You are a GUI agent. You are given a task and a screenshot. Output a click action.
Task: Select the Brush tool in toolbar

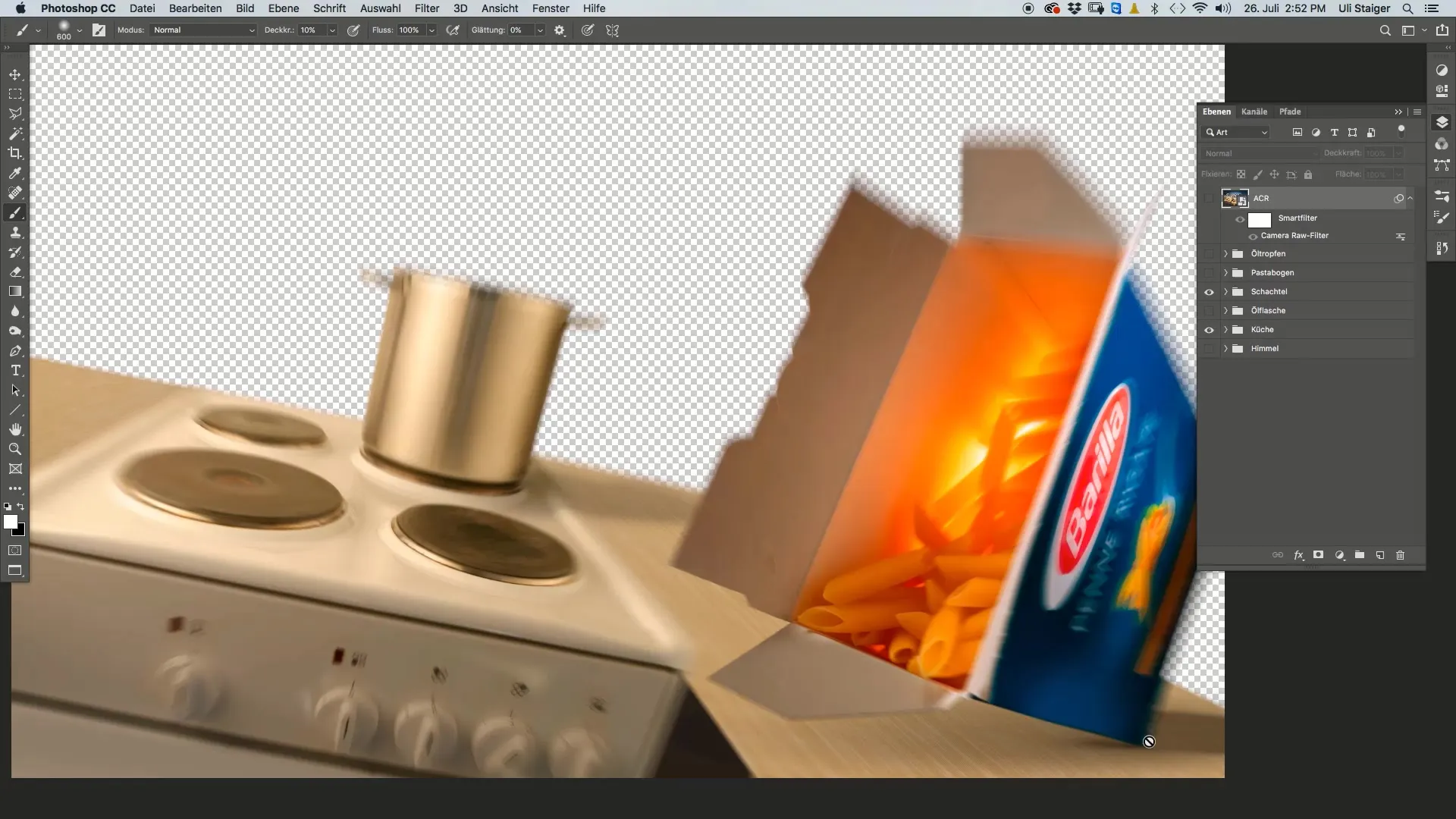(15, 212)
